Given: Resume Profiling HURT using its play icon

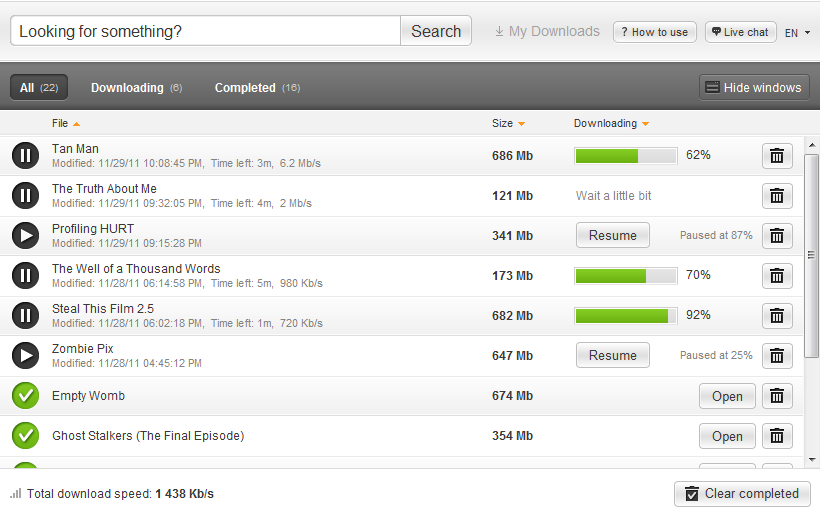Looking at the screenshot, I should click(x=25, y=236).
